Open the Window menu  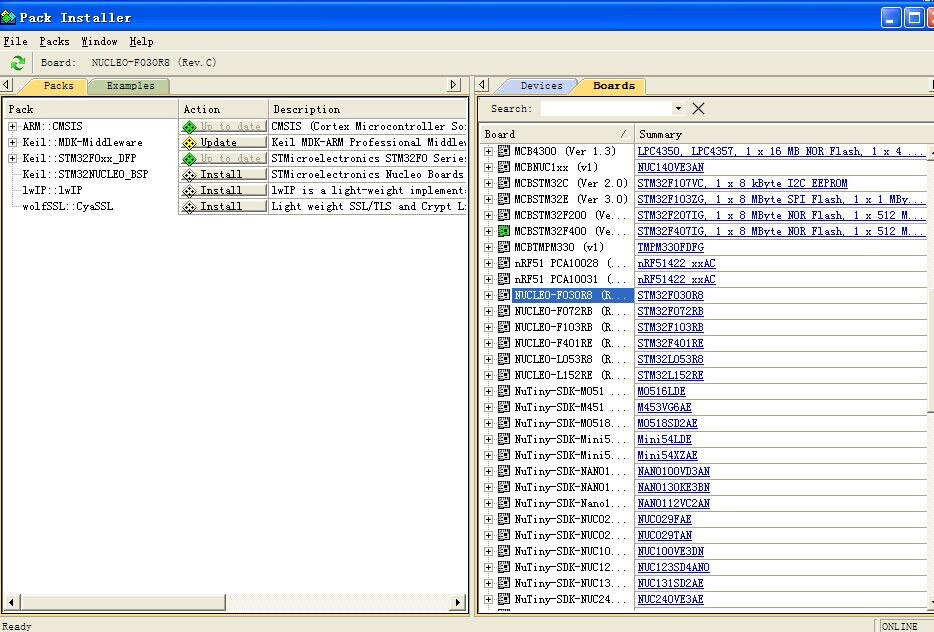[x=99, y=41]
